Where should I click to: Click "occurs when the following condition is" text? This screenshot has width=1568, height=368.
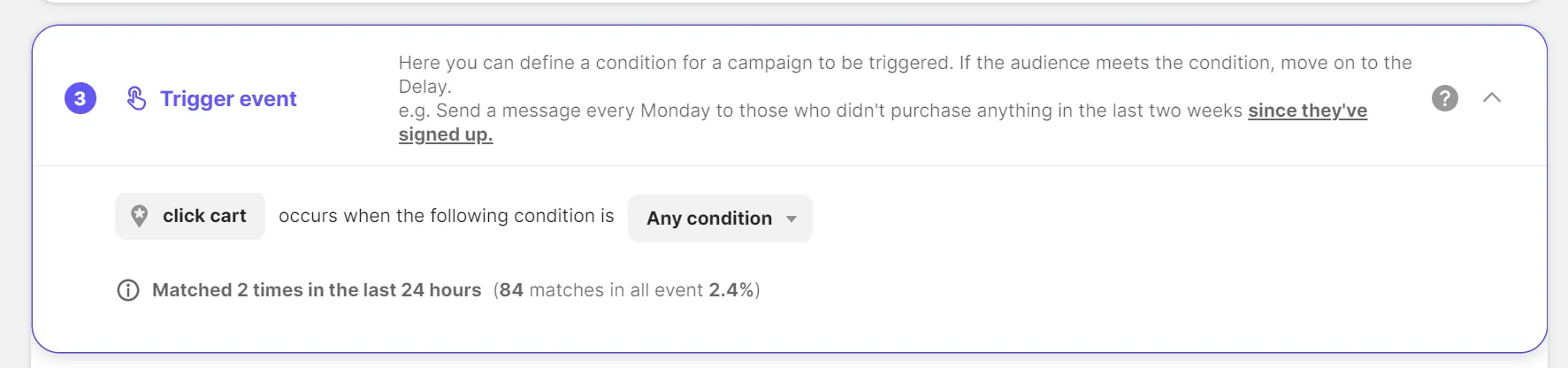tap(446, 216)
